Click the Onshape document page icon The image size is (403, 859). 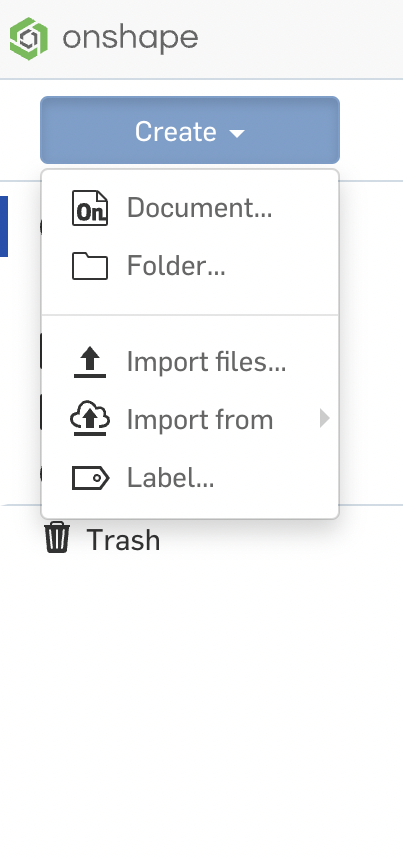90,208
